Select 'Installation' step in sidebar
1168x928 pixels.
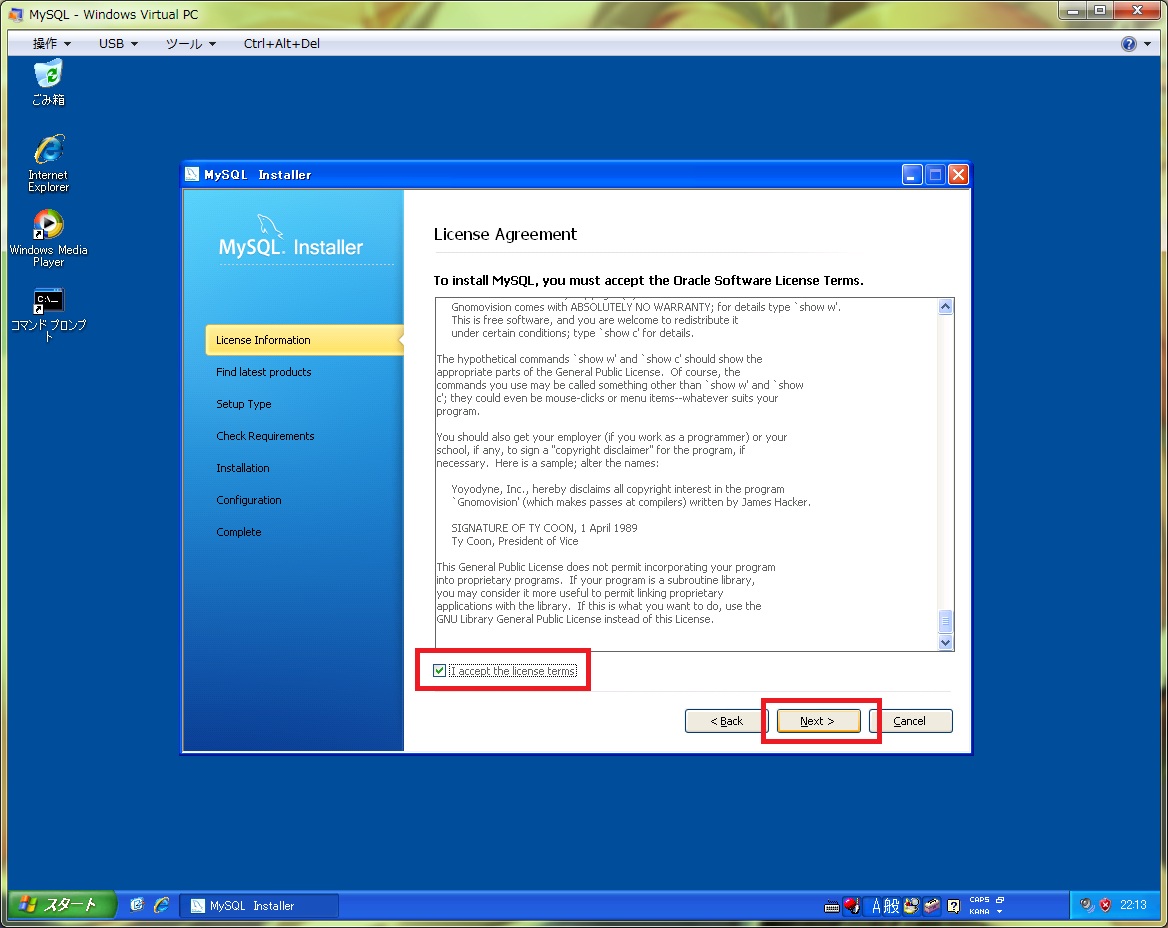(243, 468)
